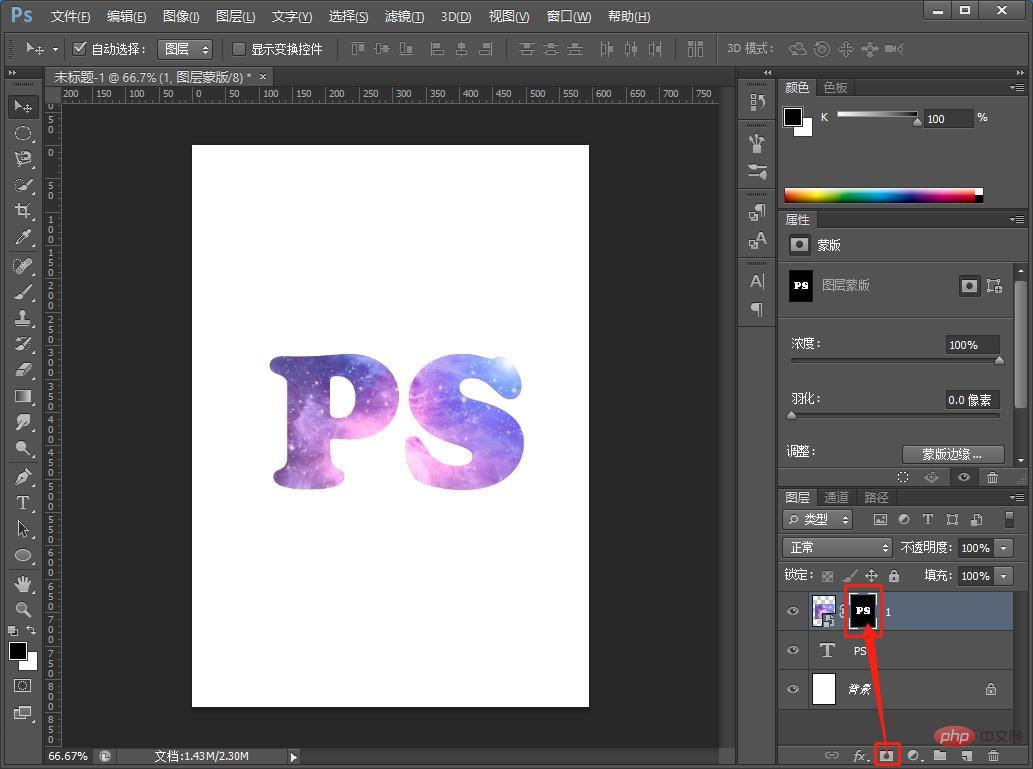This screenshot has height=769, width=1033.
Task: Select the Dodge tool
Action: click(x=23, y=449)
